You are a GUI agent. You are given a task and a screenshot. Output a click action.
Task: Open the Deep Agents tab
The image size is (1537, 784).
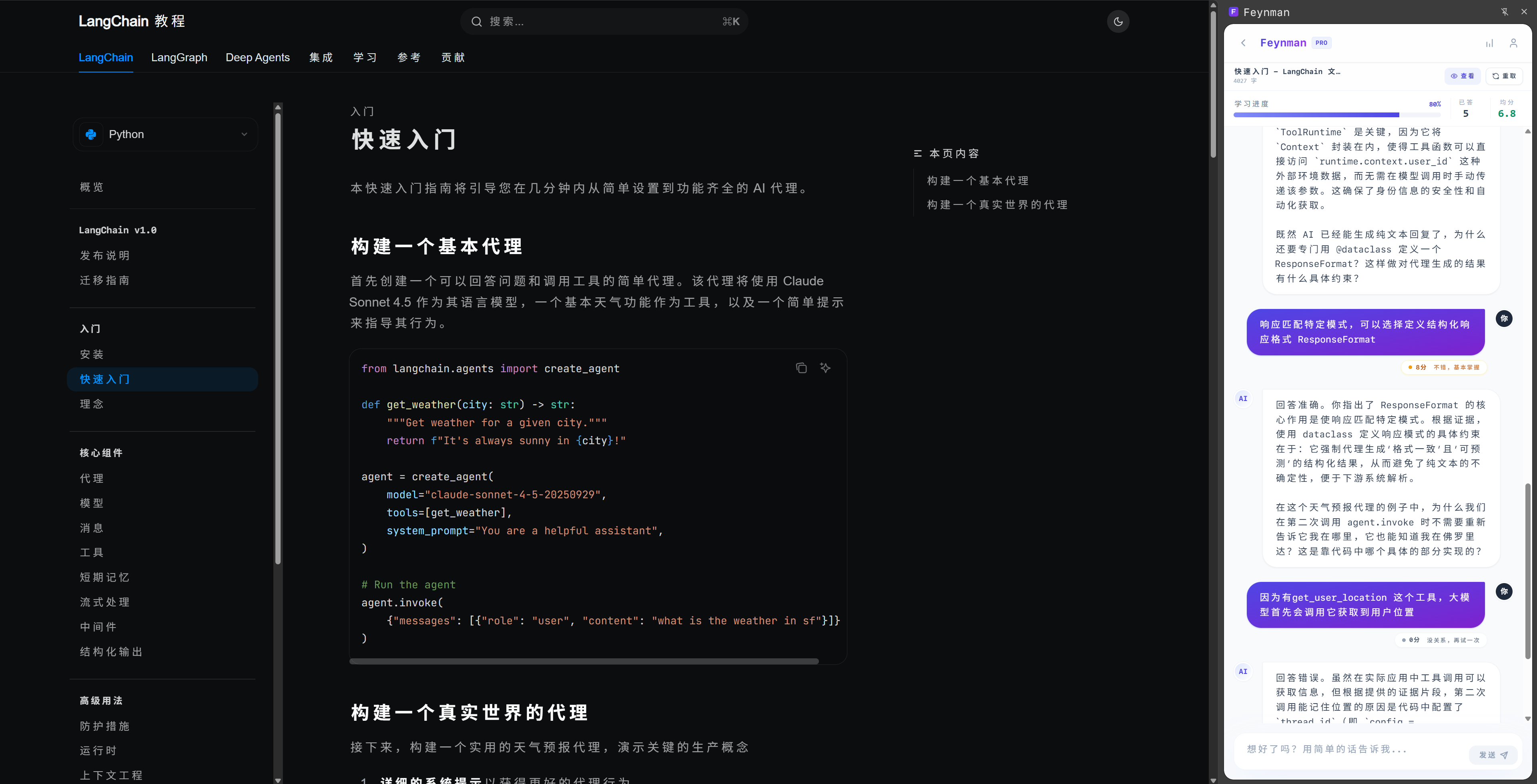[258, 57]
